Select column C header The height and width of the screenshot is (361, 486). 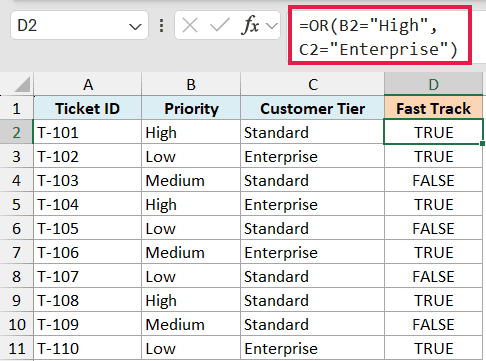(x=312, y=84)
